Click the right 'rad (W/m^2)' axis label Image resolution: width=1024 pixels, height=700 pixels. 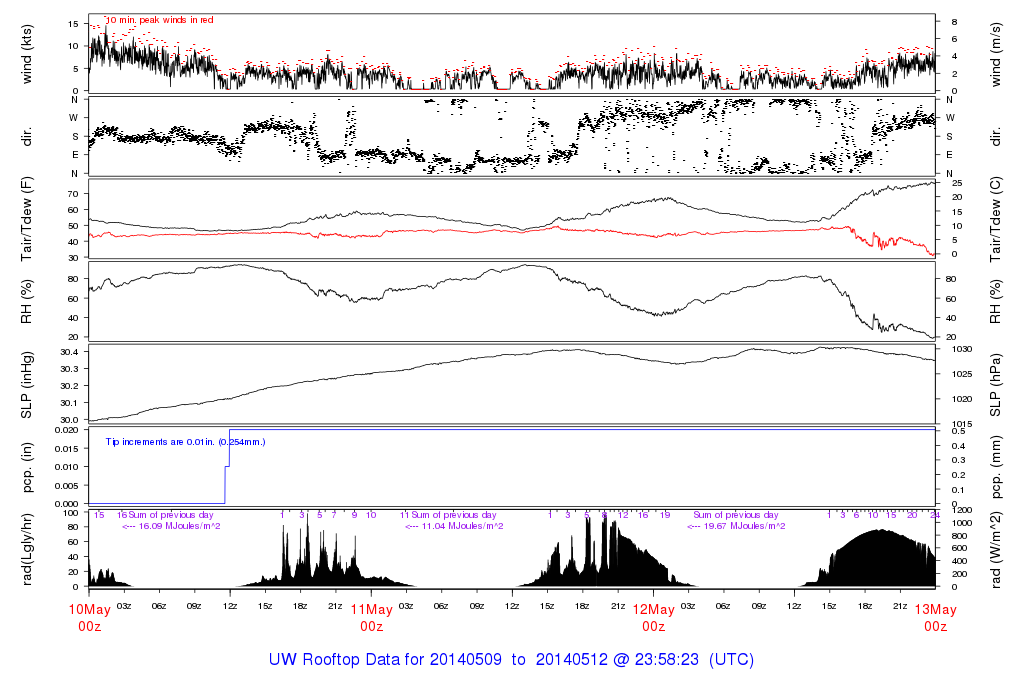pyautogui.click(x=997, y=549)
